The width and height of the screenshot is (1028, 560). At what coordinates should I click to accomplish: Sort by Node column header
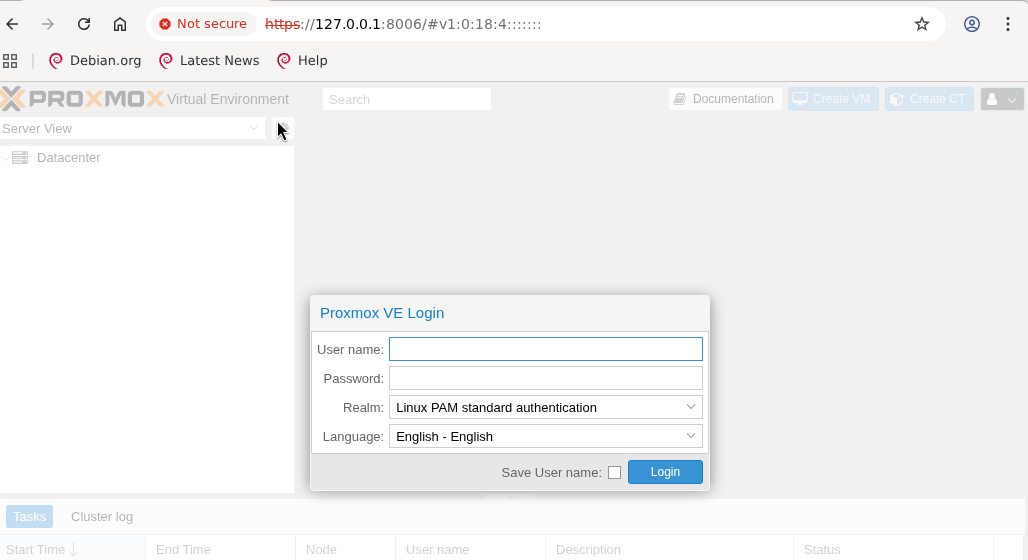346,550
